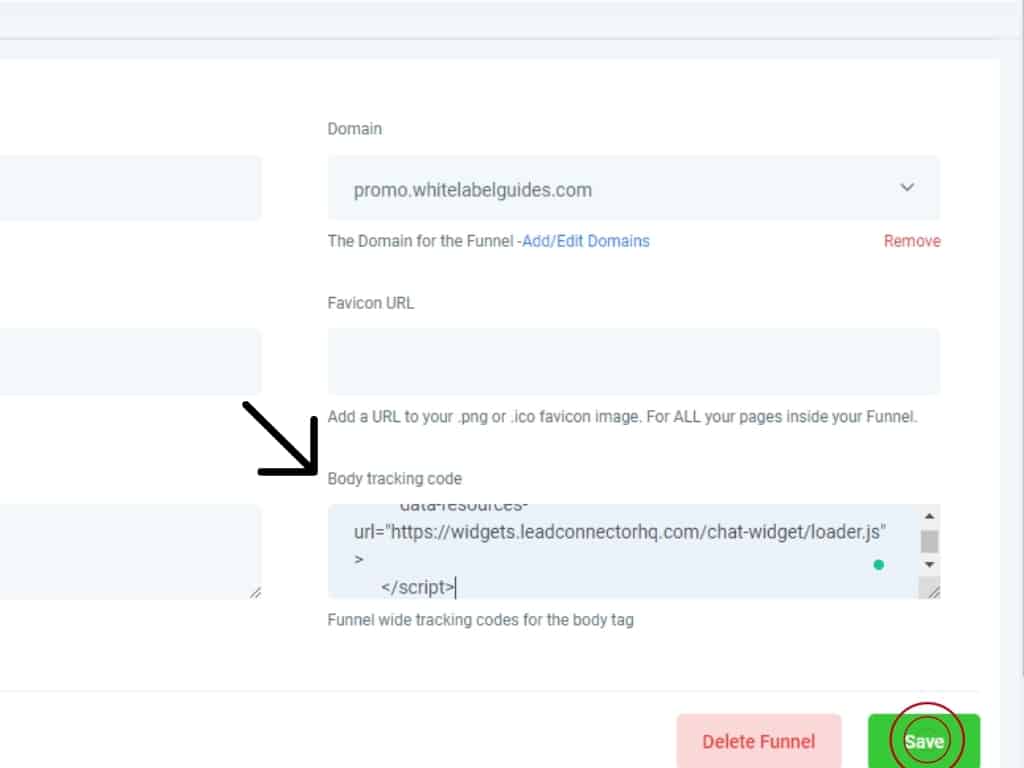The width and height of the screenshot is (1024, 768).
Task: Focus the middle-left partially visible input field
Action: (x=130, y=361)
